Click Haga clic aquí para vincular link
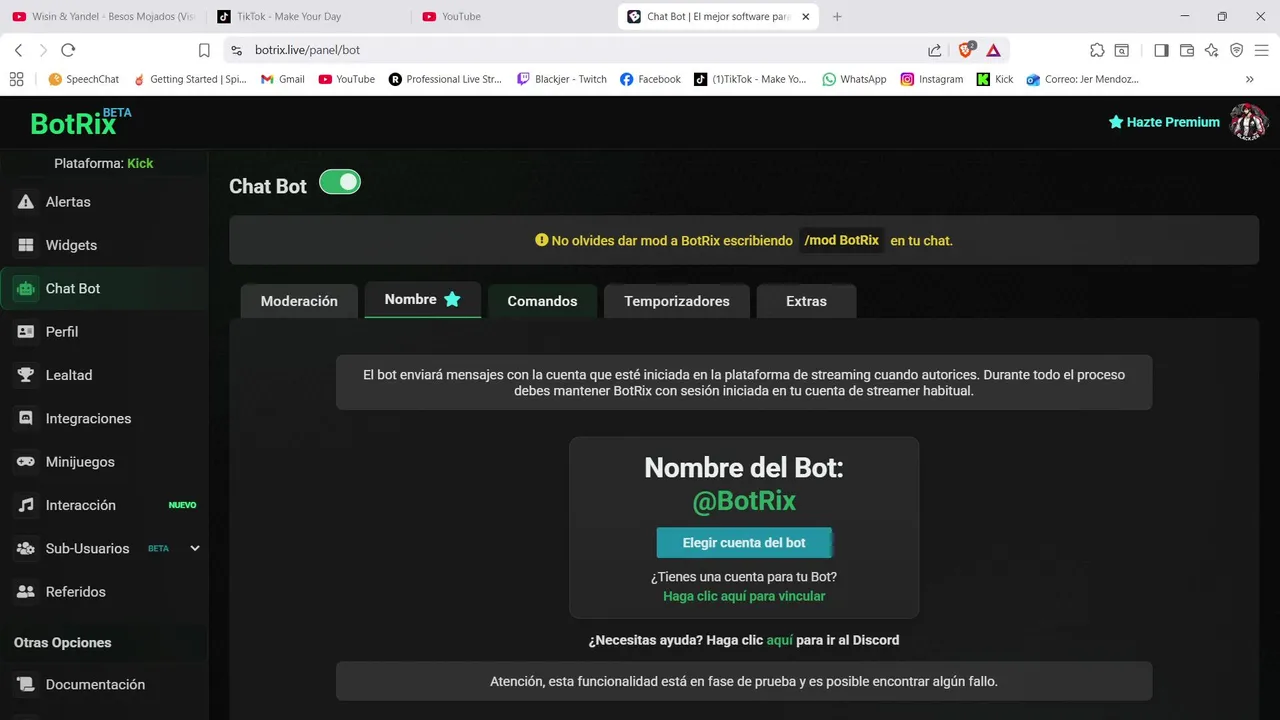Viewport: 1280px width, 720px height. [x=744, y=596]
